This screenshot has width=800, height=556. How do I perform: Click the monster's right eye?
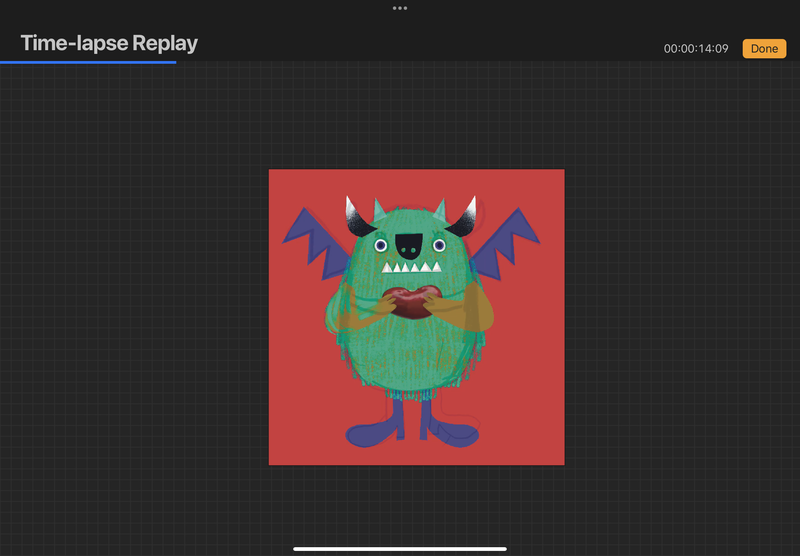point(438,245)
